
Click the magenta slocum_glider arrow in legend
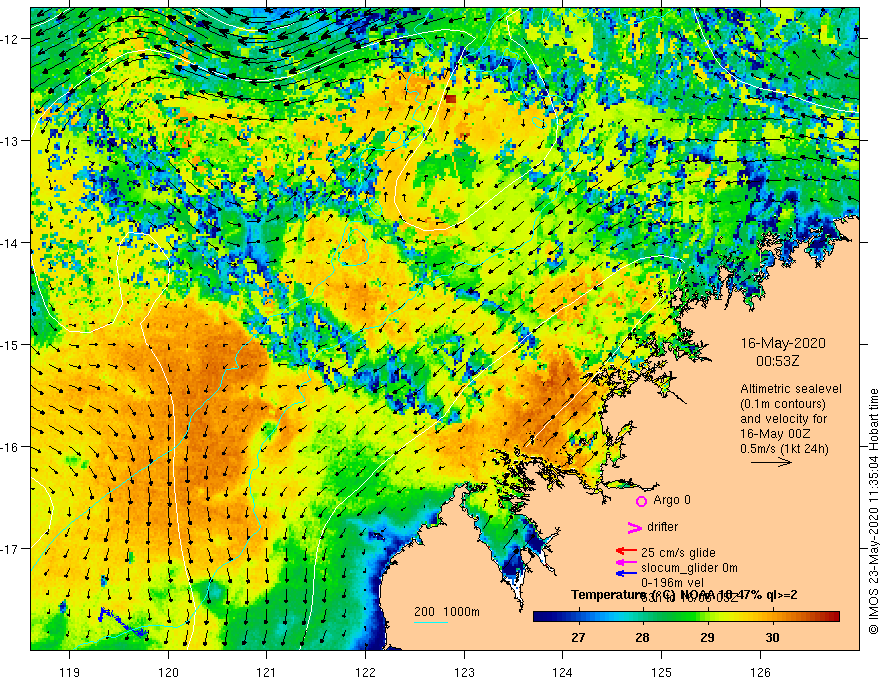click(626, 562)
